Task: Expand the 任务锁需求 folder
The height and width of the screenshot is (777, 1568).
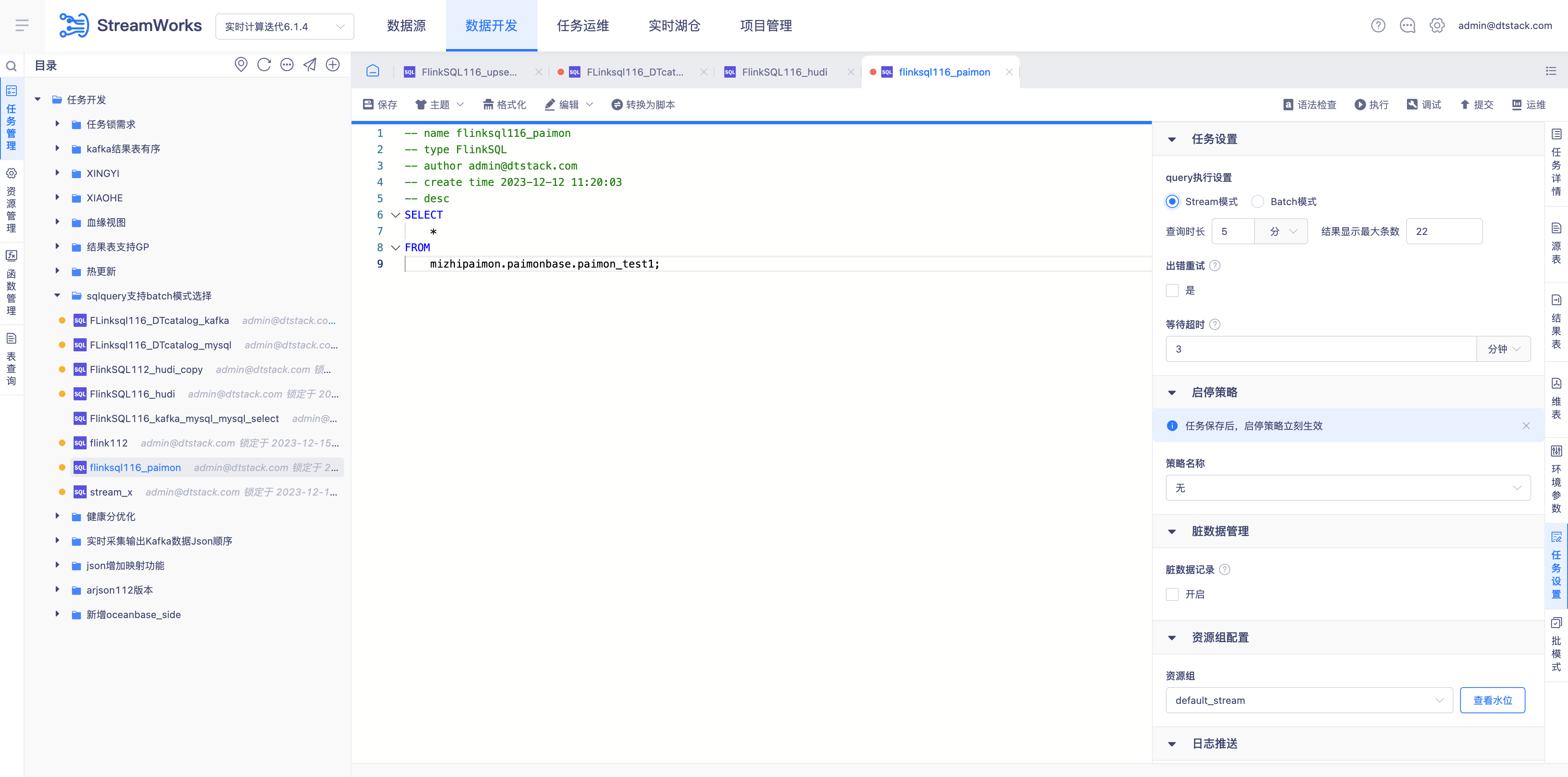Action: pyautogui.click(x=57, y=123)
